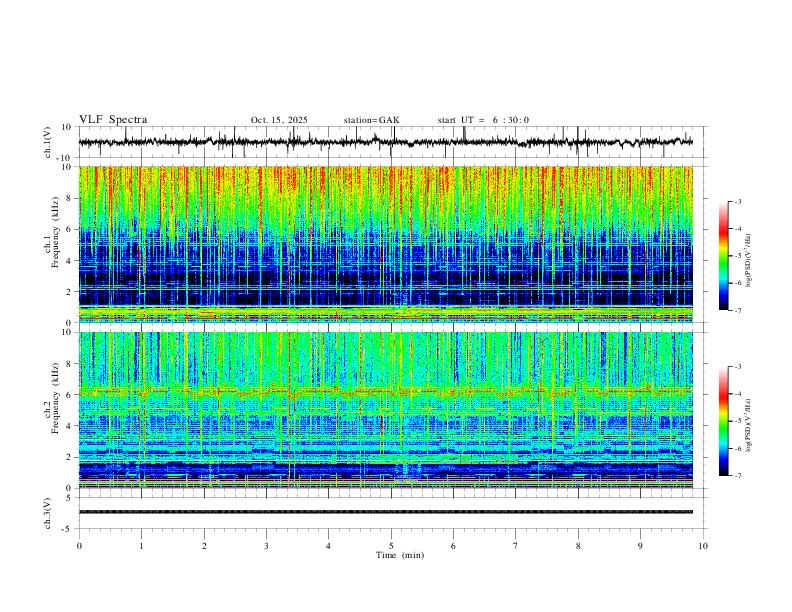The height and width of the screenshot is (612, 792).
Task: Click the "station=GAK" label
Action: pyautogui.click(x=371, y=120)
